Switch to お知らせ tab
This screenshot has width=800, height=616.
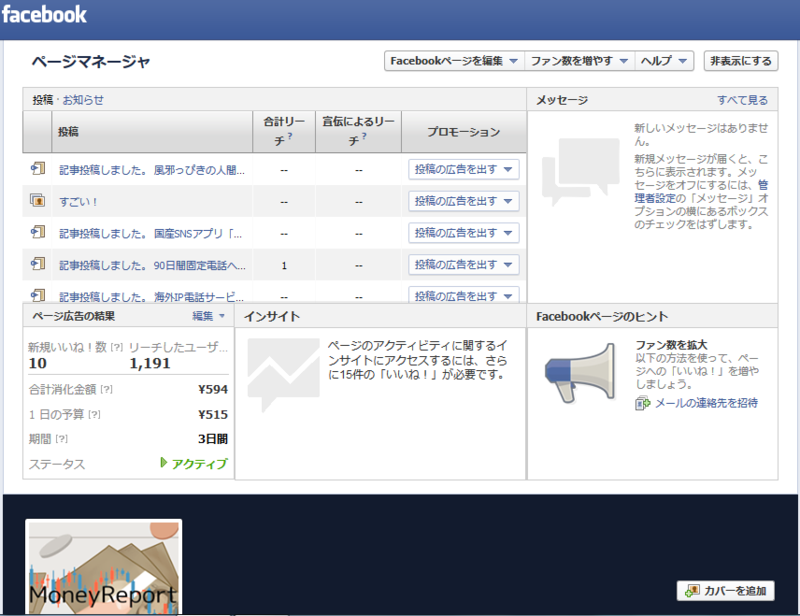pos(83,100)
